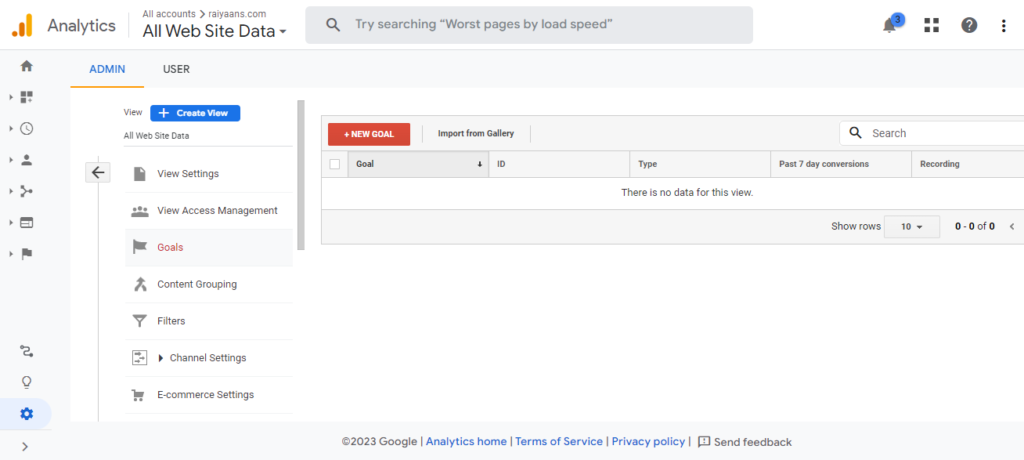The height and width of the screenshot is (460, 1024).
Task: Open the notifications bell icon
Action: click(890, 25)
